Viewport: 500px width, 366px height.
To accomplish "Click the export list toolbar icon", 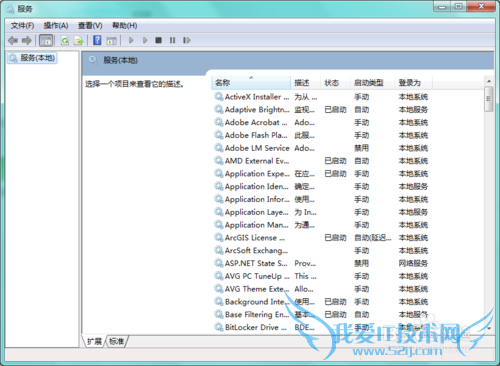I will click(79, 41).
